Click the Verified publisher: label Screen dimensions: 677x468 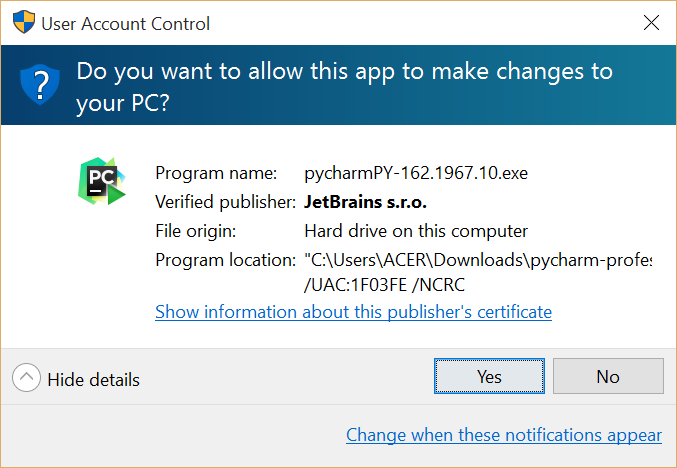pyautogui.click(x=225, y=202)
